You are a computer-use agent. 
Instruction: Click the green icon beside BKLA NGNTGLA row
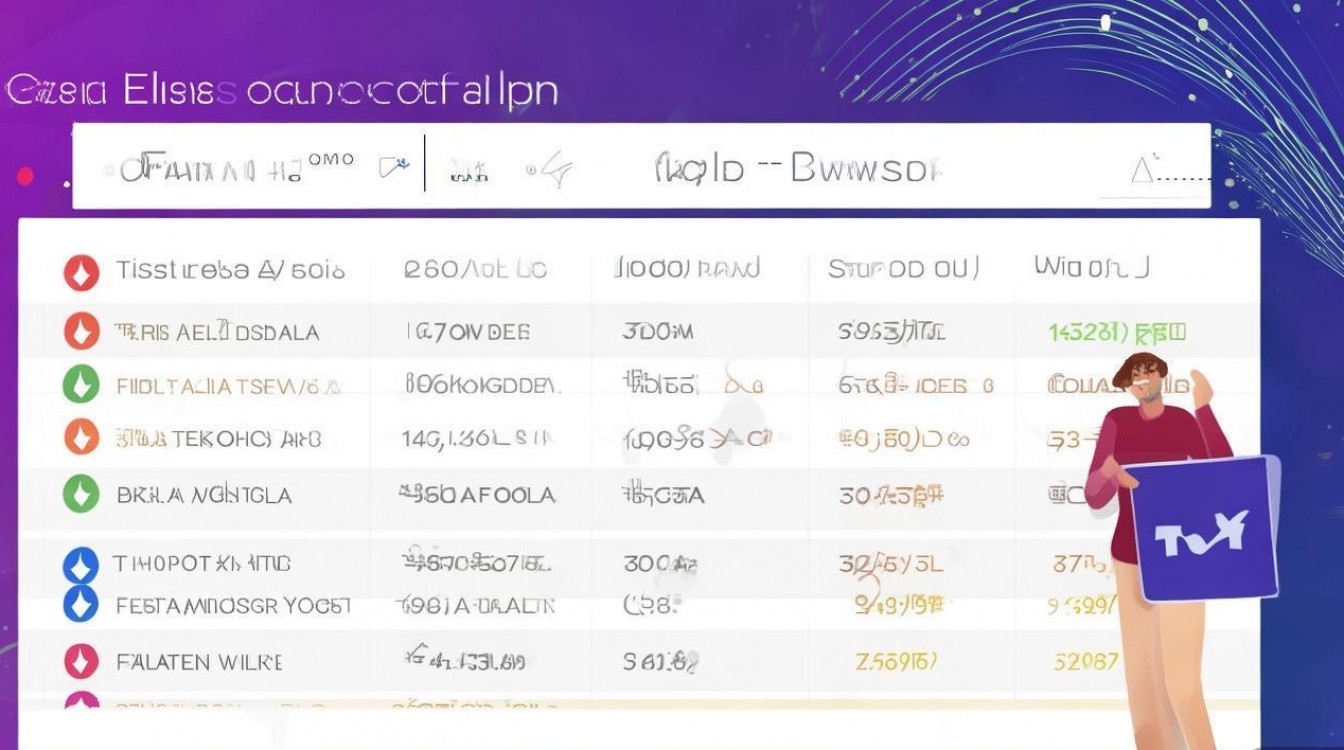(81, 494)
